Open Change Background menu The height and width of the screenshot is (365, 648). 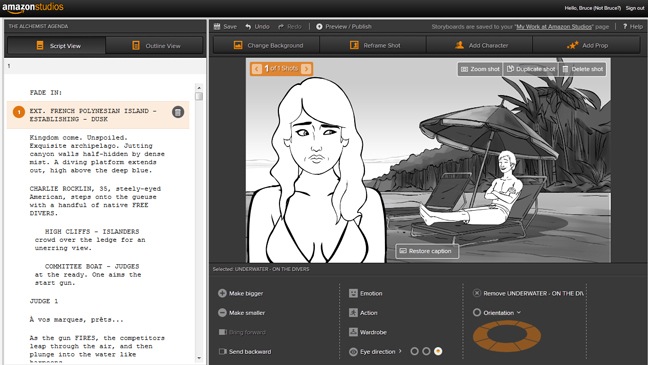[266, 45]
